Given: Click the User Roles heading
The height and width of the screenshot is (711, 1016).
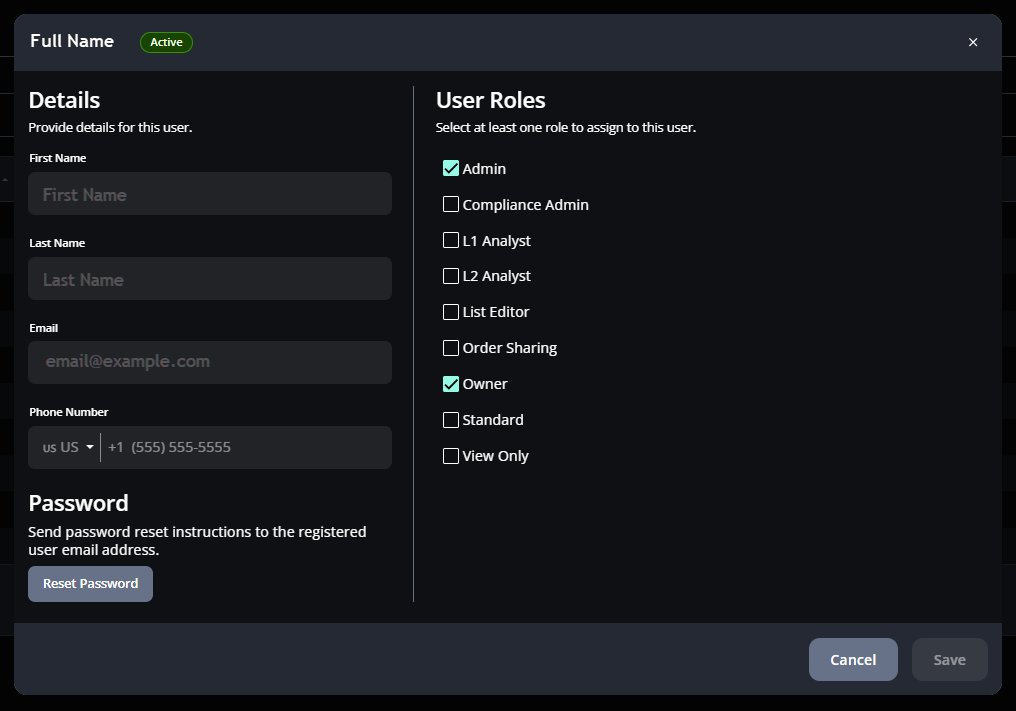Looking at the screenshot, I should point(491,100).
